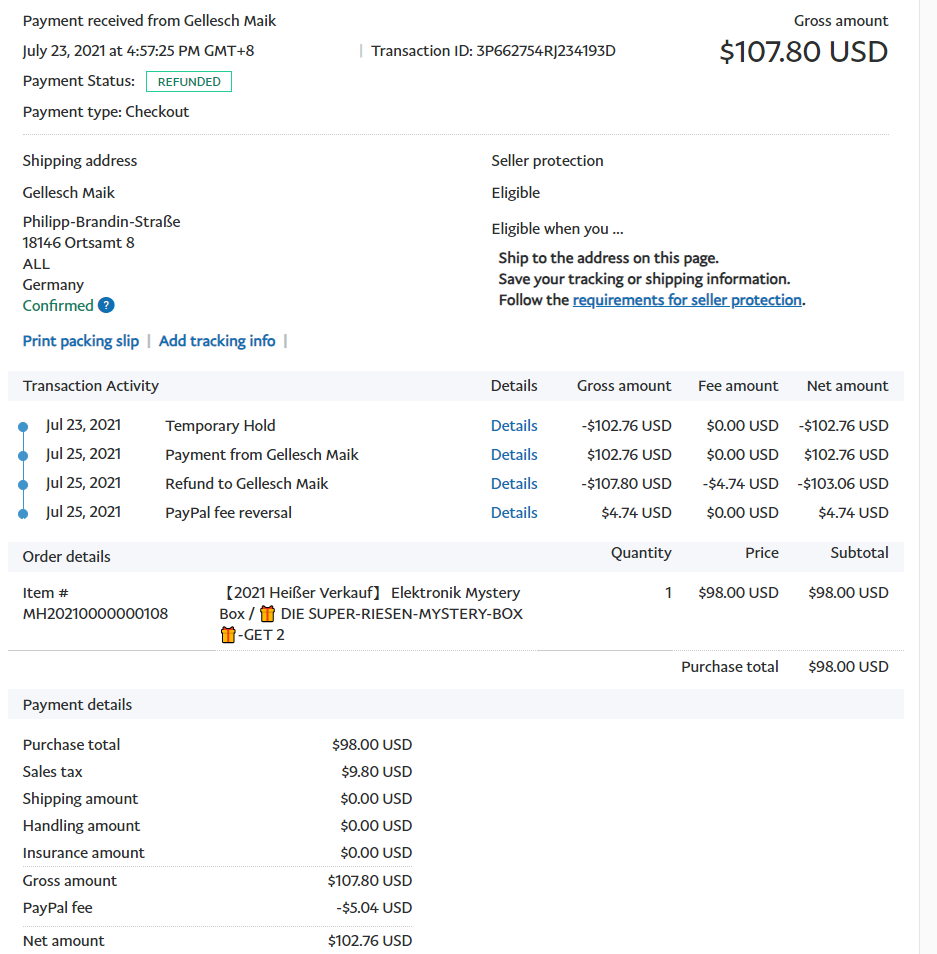Click the green Confirmed address status text

(x=58, y=306)
